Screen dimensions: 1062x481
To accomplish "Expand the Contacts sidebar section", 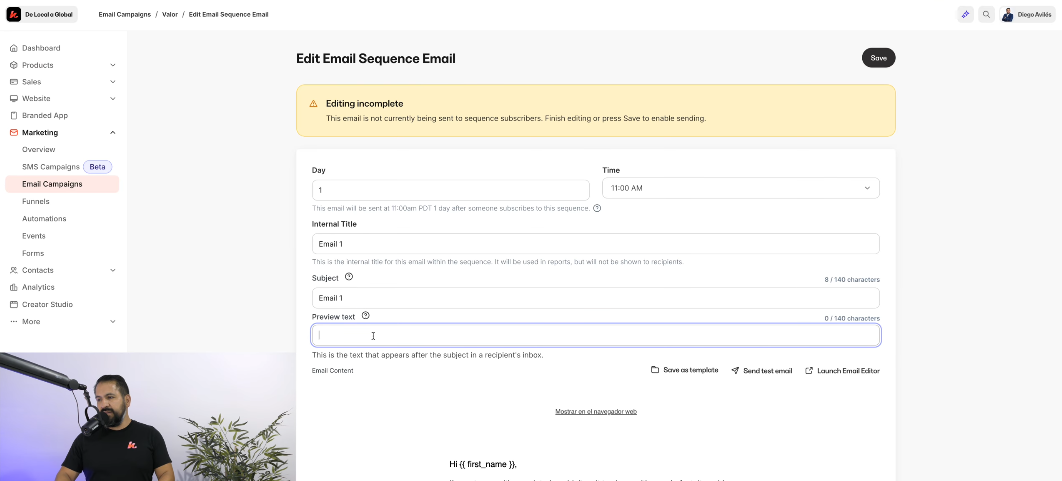I will tap(112, 270).
